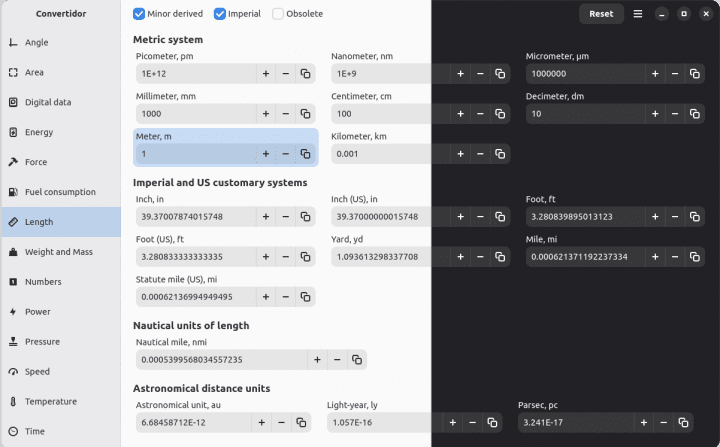Open the Energy conversion category

click(39, 132)
